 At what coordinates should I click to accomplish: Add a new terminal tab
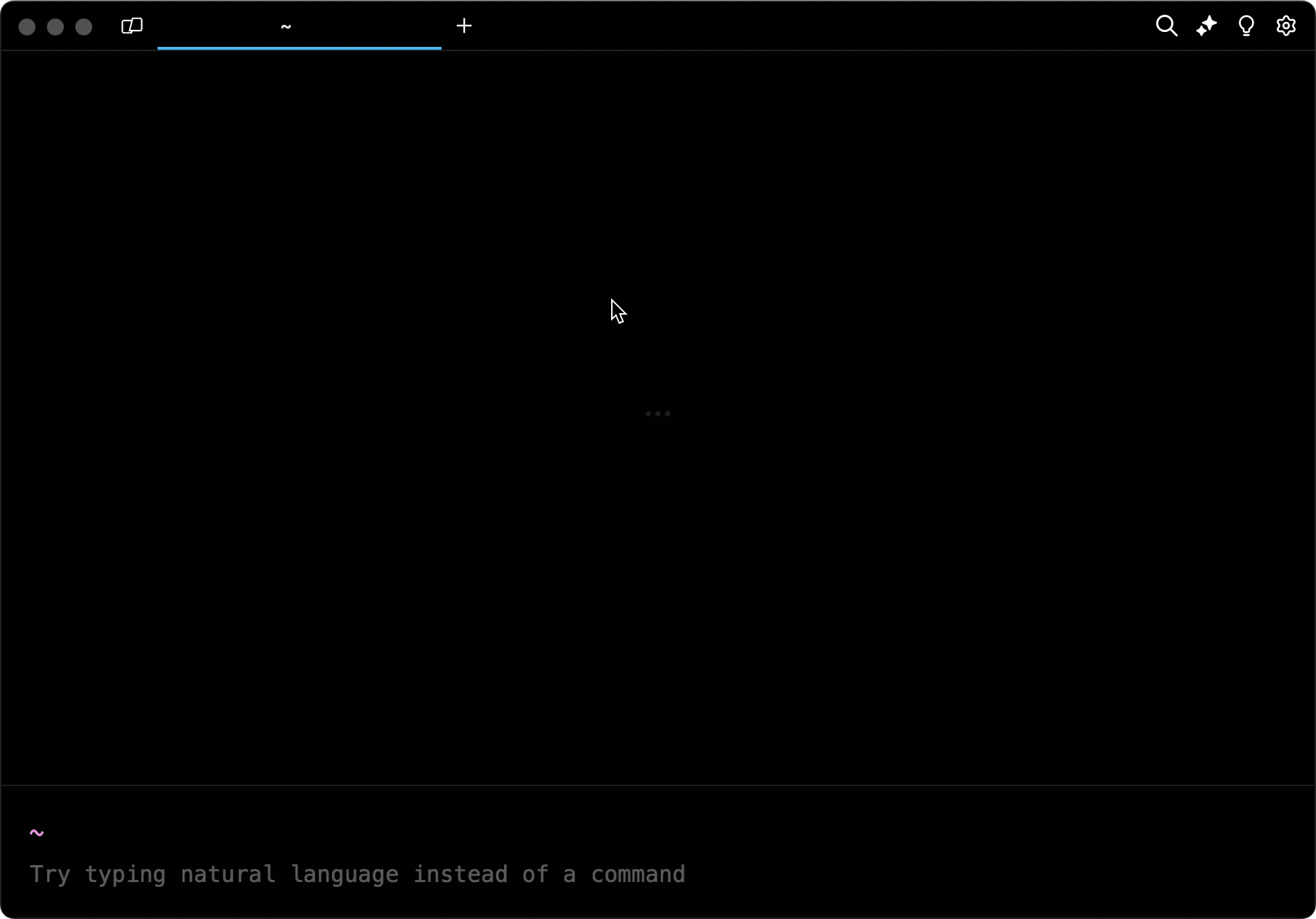pos(464,26)
